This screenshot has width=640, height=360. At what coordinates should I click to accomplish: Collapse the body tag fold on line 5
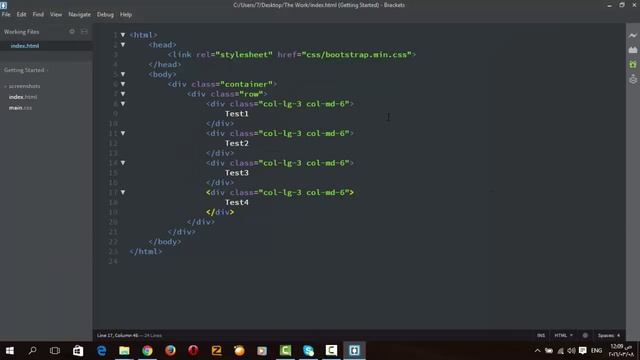(x=123, y=74)
